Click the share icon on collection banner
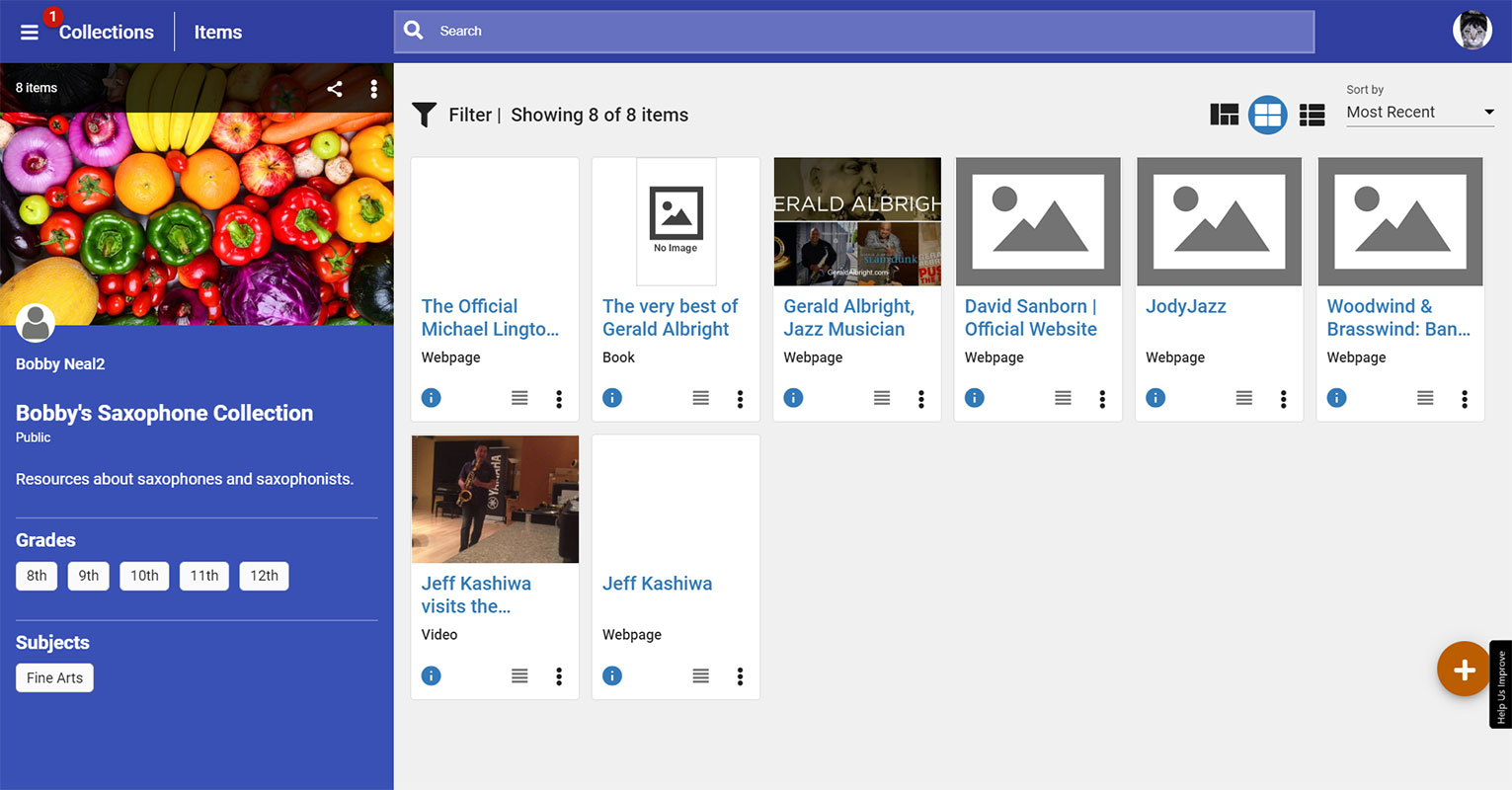This screenshot has width=1512, height=790. pos(335,89)
